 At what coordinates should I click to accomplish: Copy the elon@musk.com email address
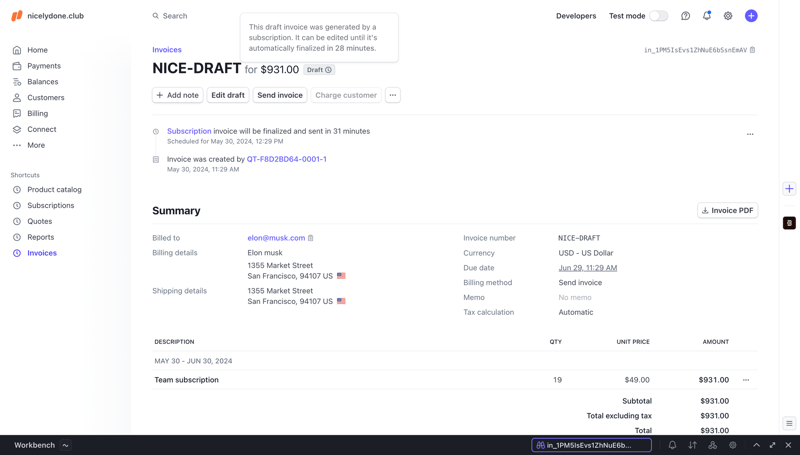311,238
